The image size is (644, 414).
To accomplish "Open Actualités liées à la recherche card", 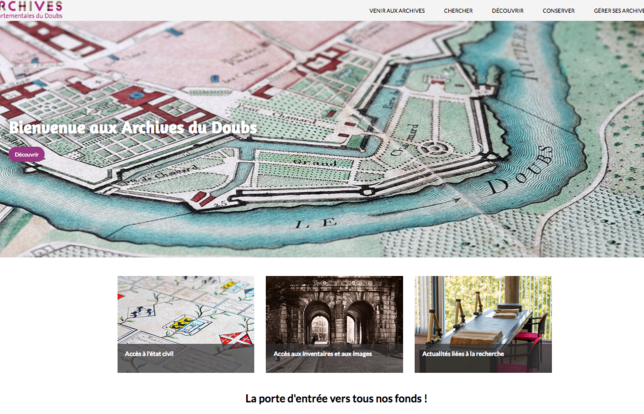I will pos(483,324).
